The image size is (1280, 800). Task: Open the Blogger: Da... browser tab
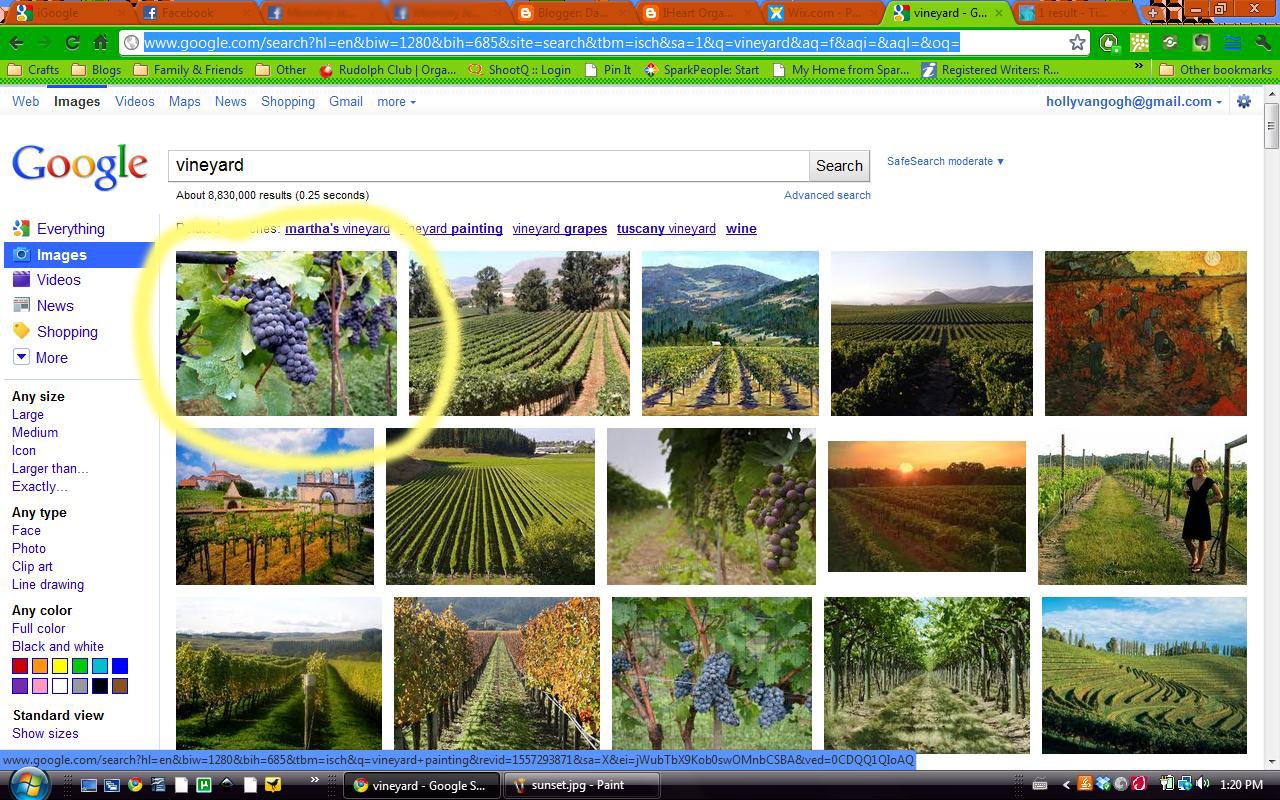573,13
